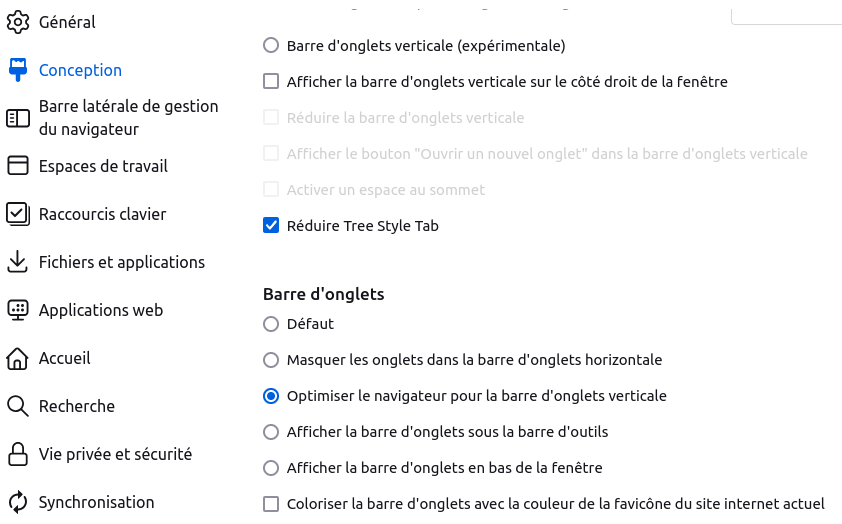Open the sidebar management panel icon
This screenshot has height=524, width=842.
(x=18, y=118)
